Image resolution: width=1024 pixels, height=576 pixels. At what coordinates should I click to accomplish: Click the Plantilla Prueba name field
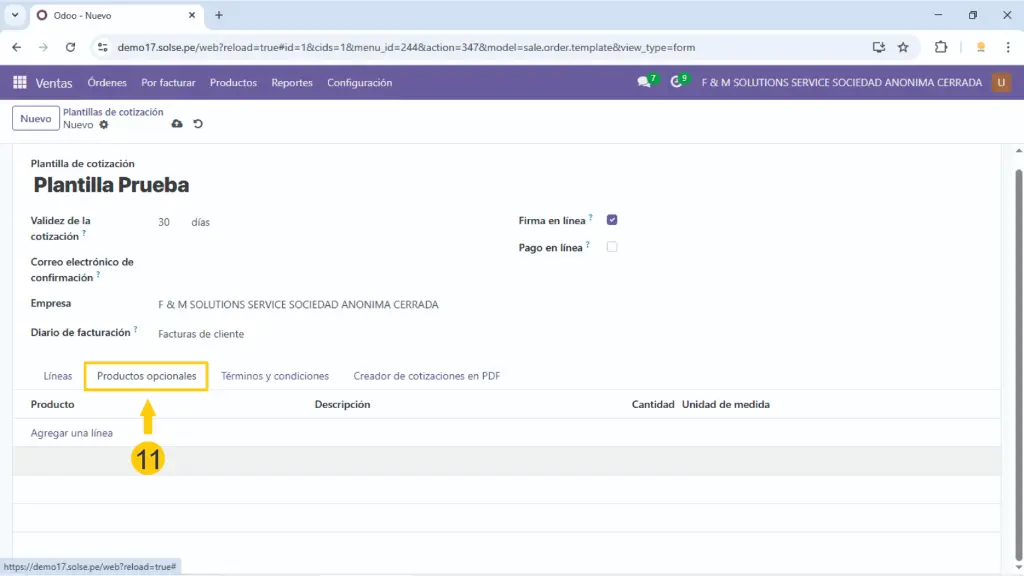tap(111, 185)
